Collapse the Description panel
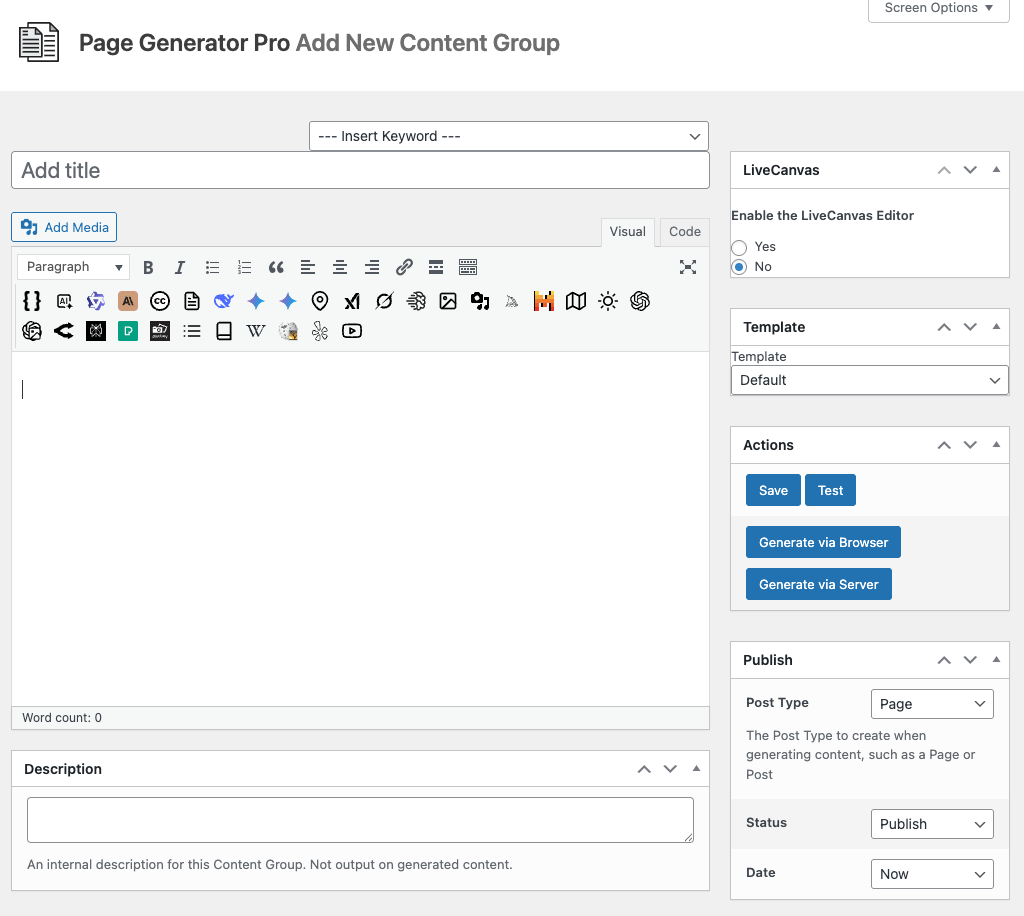 696,768
